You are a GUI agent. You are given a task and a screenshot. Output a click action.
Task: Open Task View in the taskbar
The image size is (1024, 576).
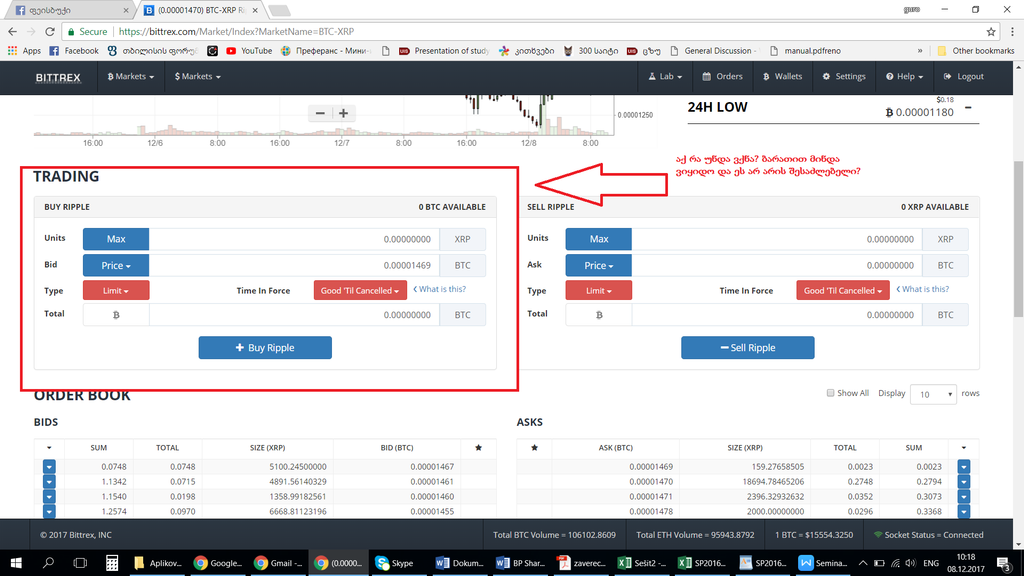(80, 563)
